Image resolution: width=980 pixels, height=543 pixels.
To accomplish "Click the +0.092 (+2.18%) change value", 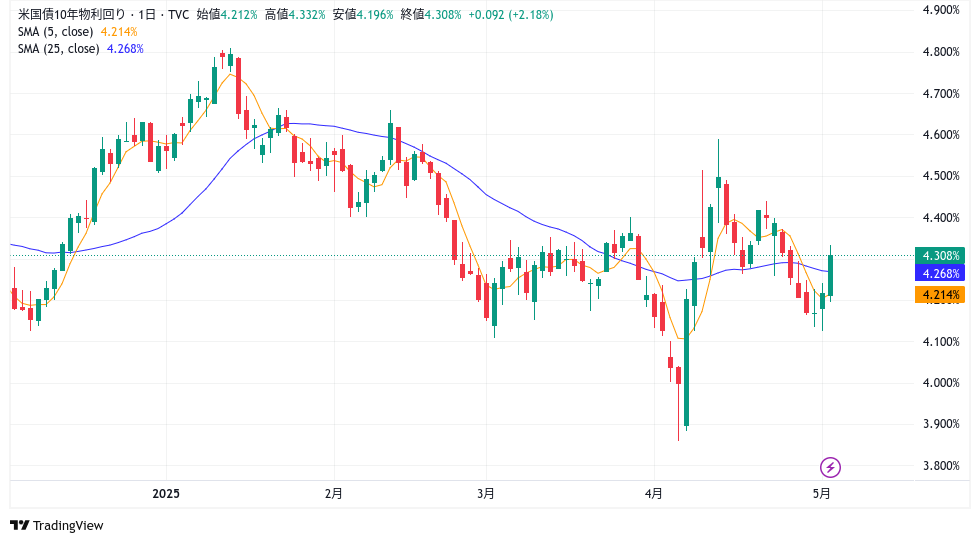I will click(x=511, y=14).
